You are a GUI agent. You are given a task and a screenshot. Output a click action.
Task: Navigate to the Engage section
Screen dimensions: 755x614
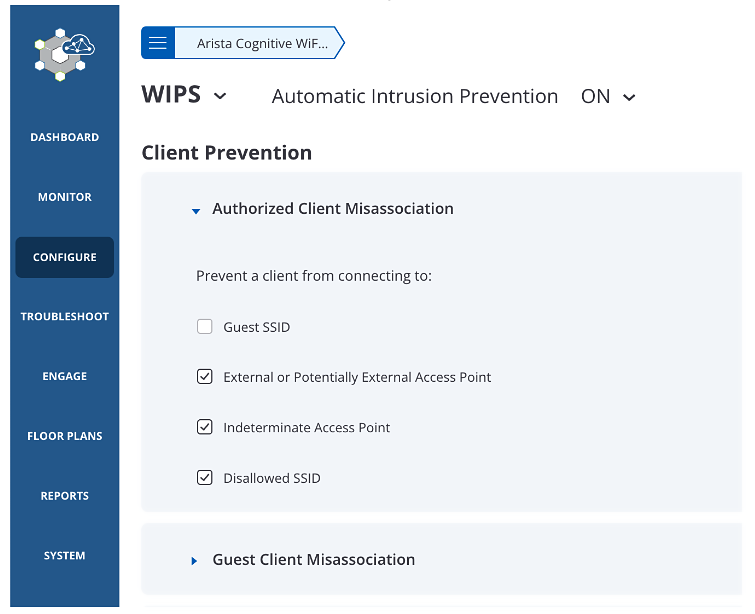(x=65, y=376)
